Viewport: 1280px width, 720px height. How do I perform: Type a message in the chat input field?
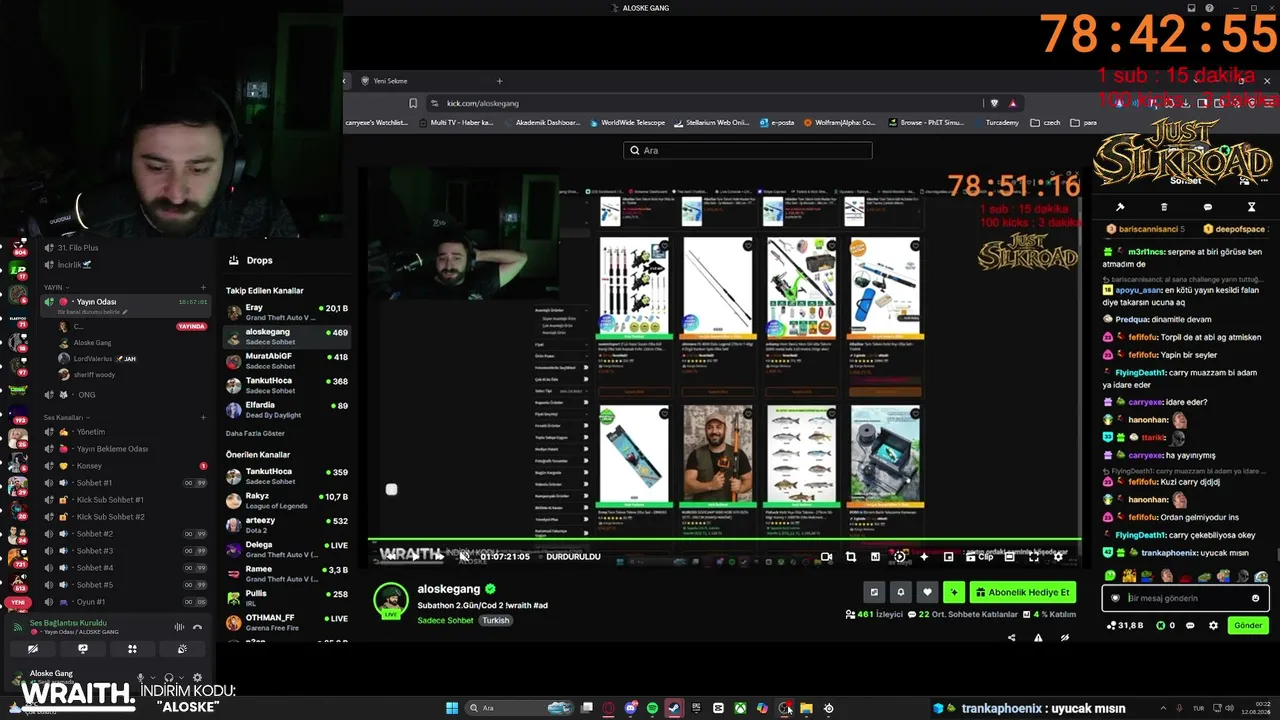pos(1185,598)
